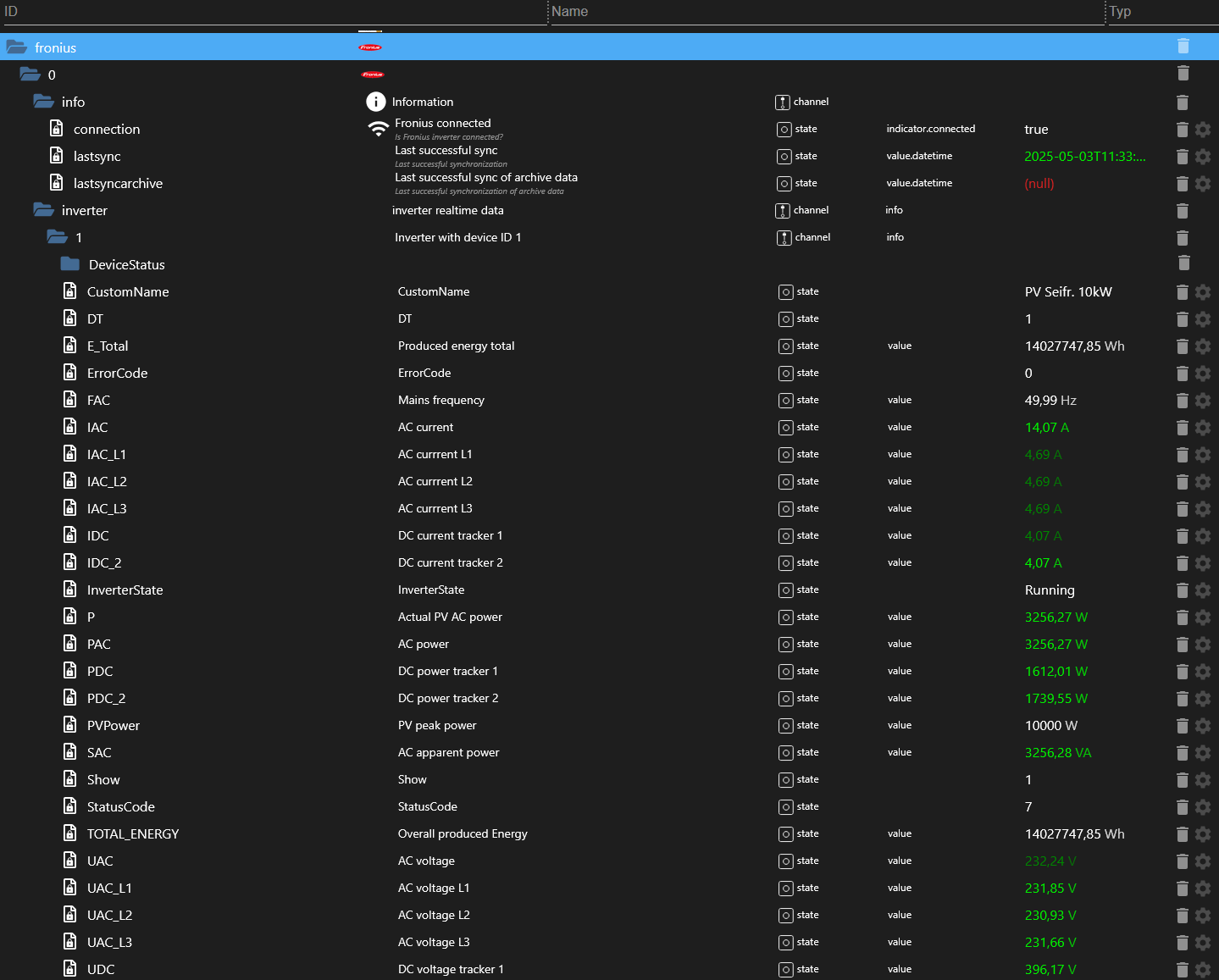This screenshot has height=980, width=1219.
Task: Expand the DeviceStatus folder
Action: (x=70, y=264)
